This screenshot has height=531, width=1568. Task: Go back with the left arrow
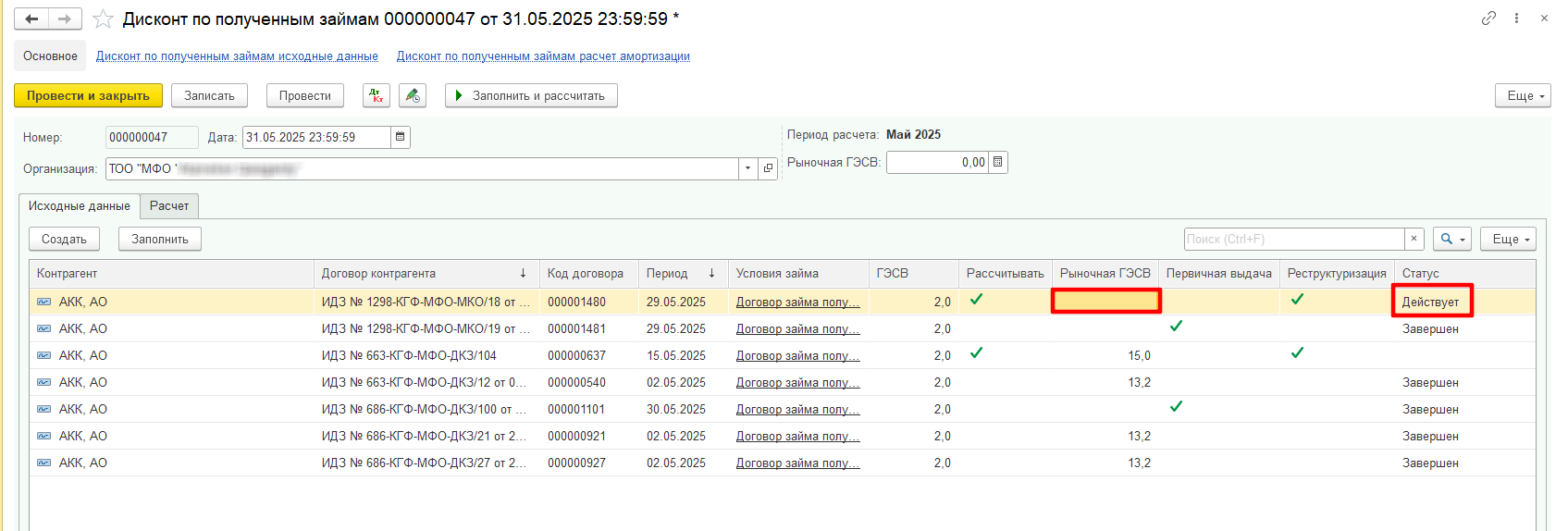point(31,19)
